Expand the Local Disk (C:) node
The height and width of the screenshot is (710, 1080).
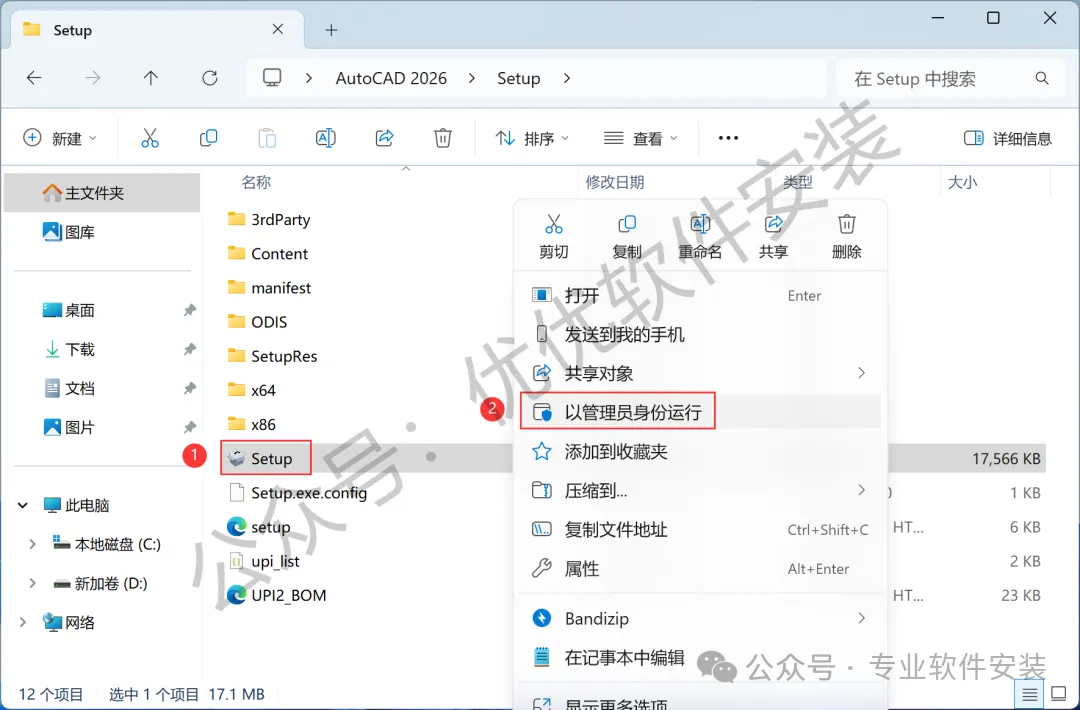click(x=32, y=544)
